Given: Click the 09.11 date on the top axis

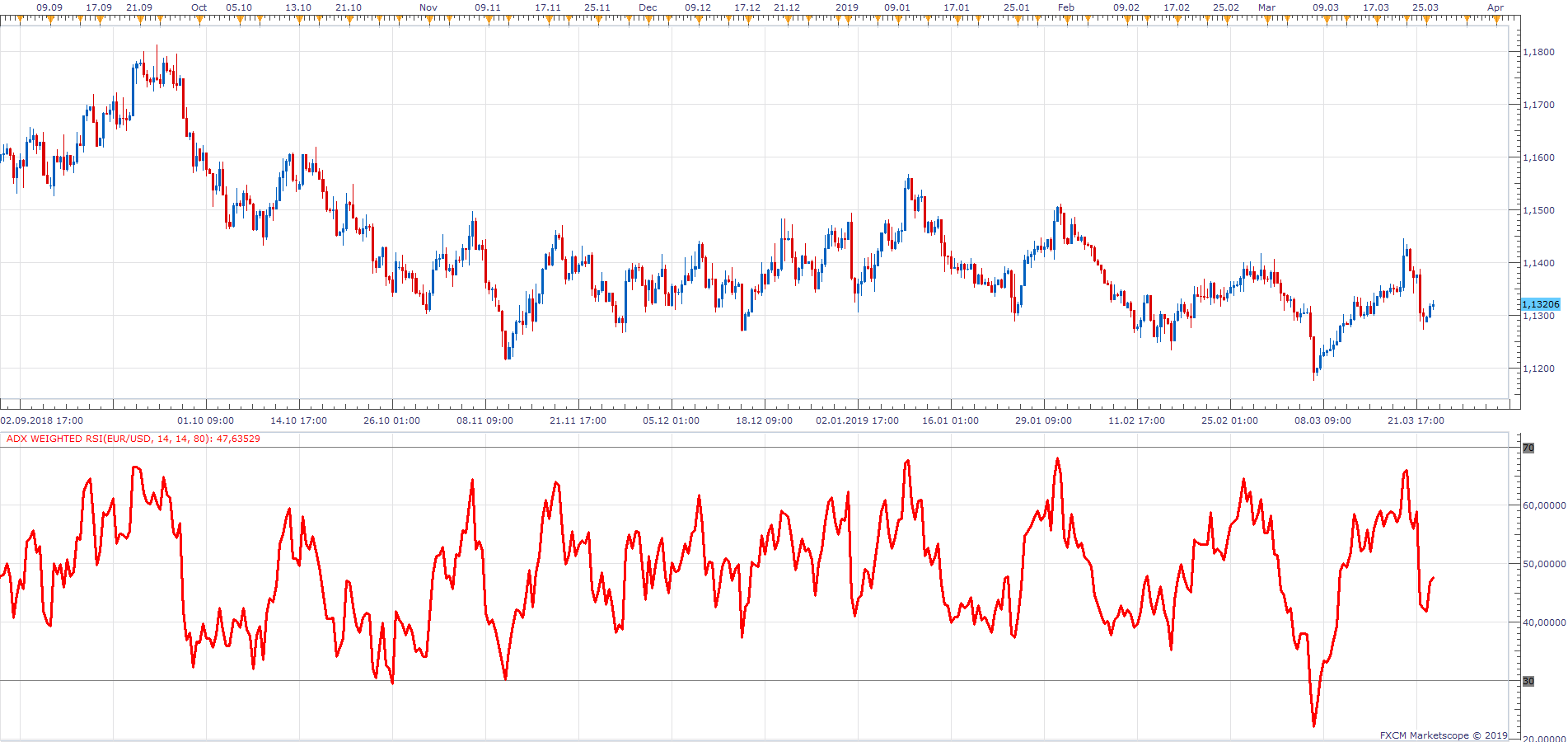Looking at the screenshot, I should coord(488,7).
